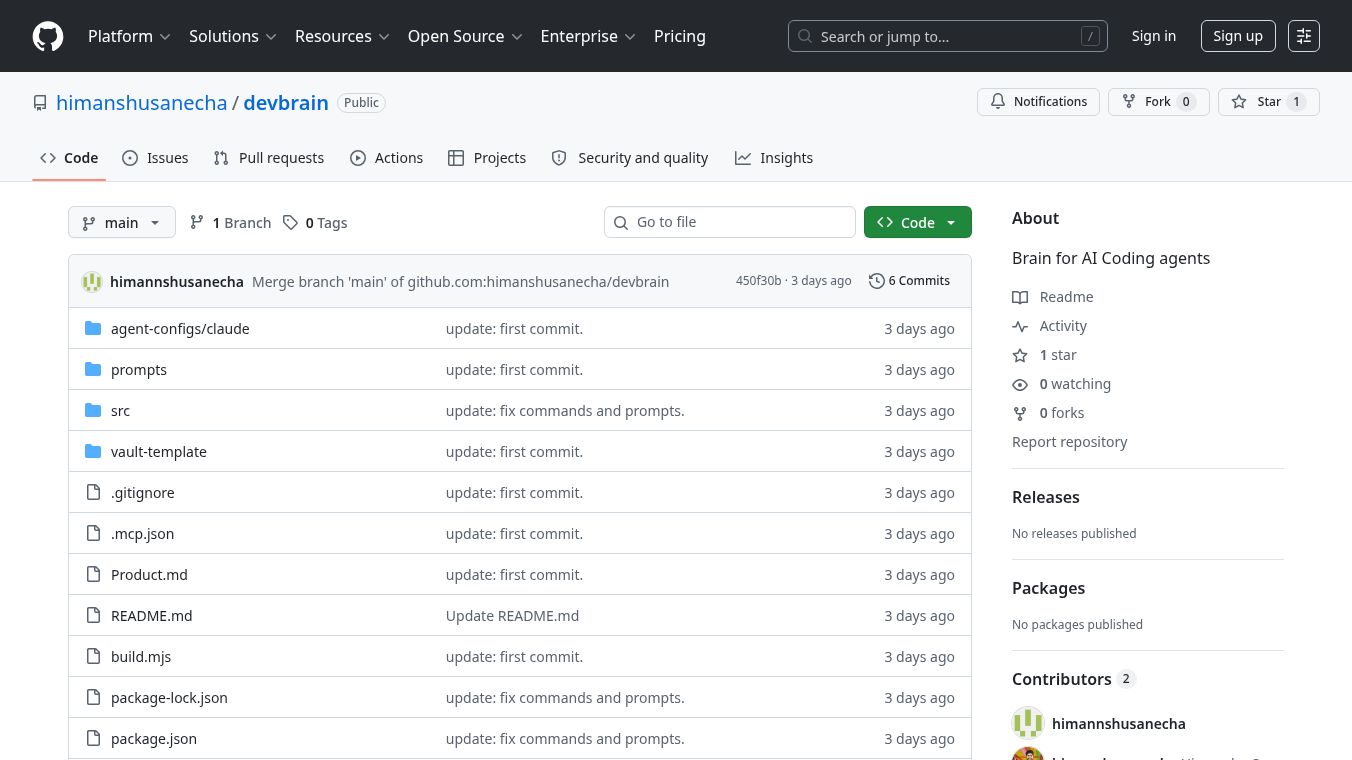This screenshot has height=760, width=1352.
Task: Open the .mcp.json file
Action: (142, 534)
